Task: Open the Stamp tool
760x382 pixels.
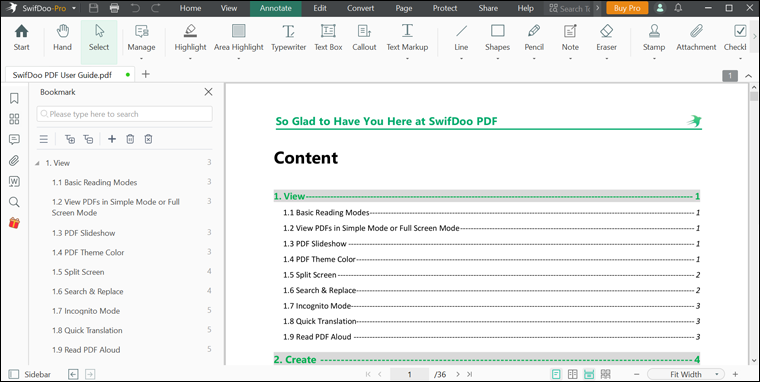Action: click(x=654, y=38)
